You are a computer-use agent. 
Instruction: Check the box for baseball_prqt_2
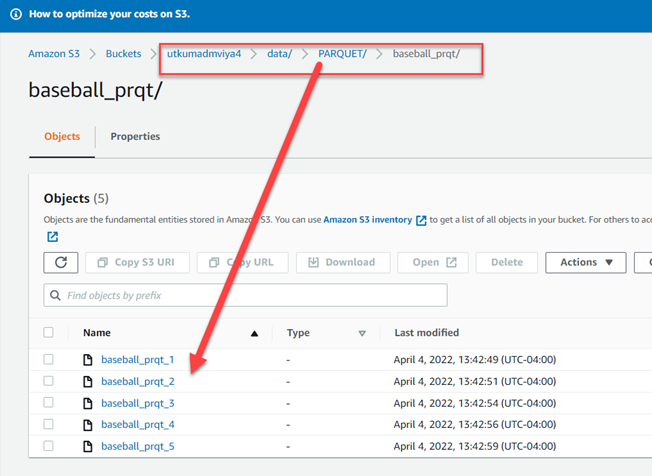click(48, 381)
